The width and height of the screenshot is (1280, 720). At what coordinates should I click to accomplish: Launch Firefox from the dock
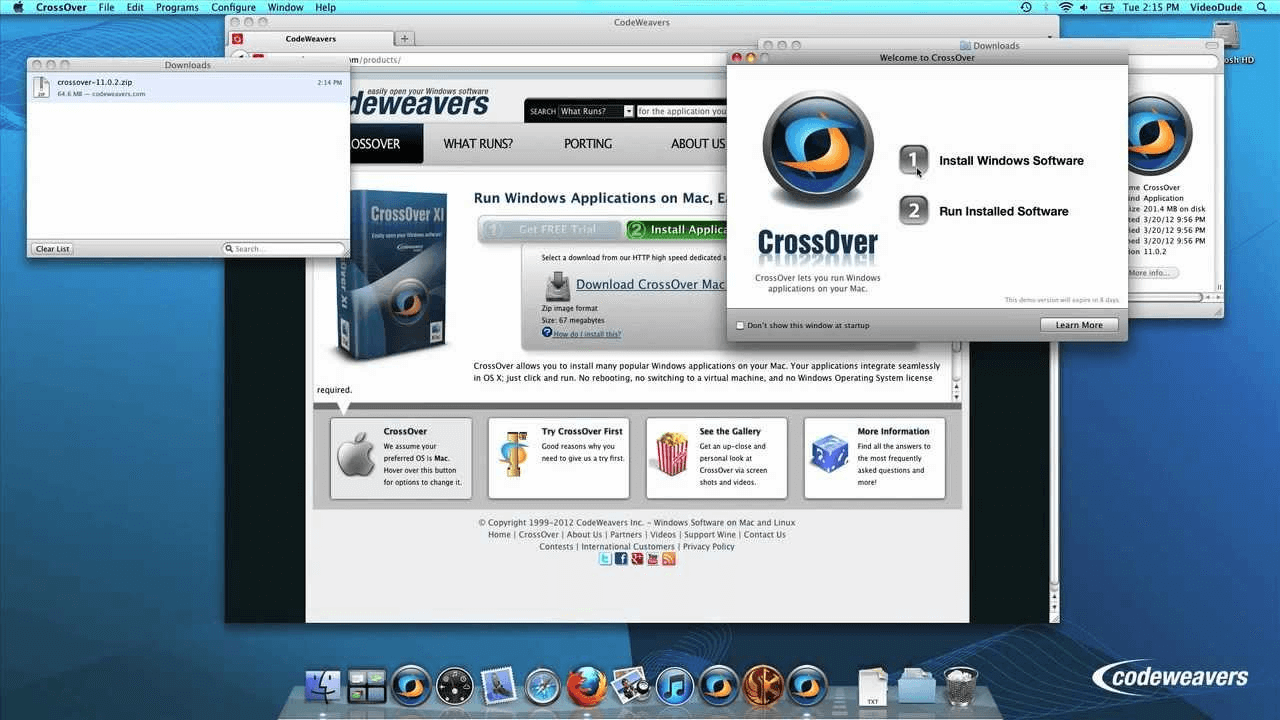(587, 688)
